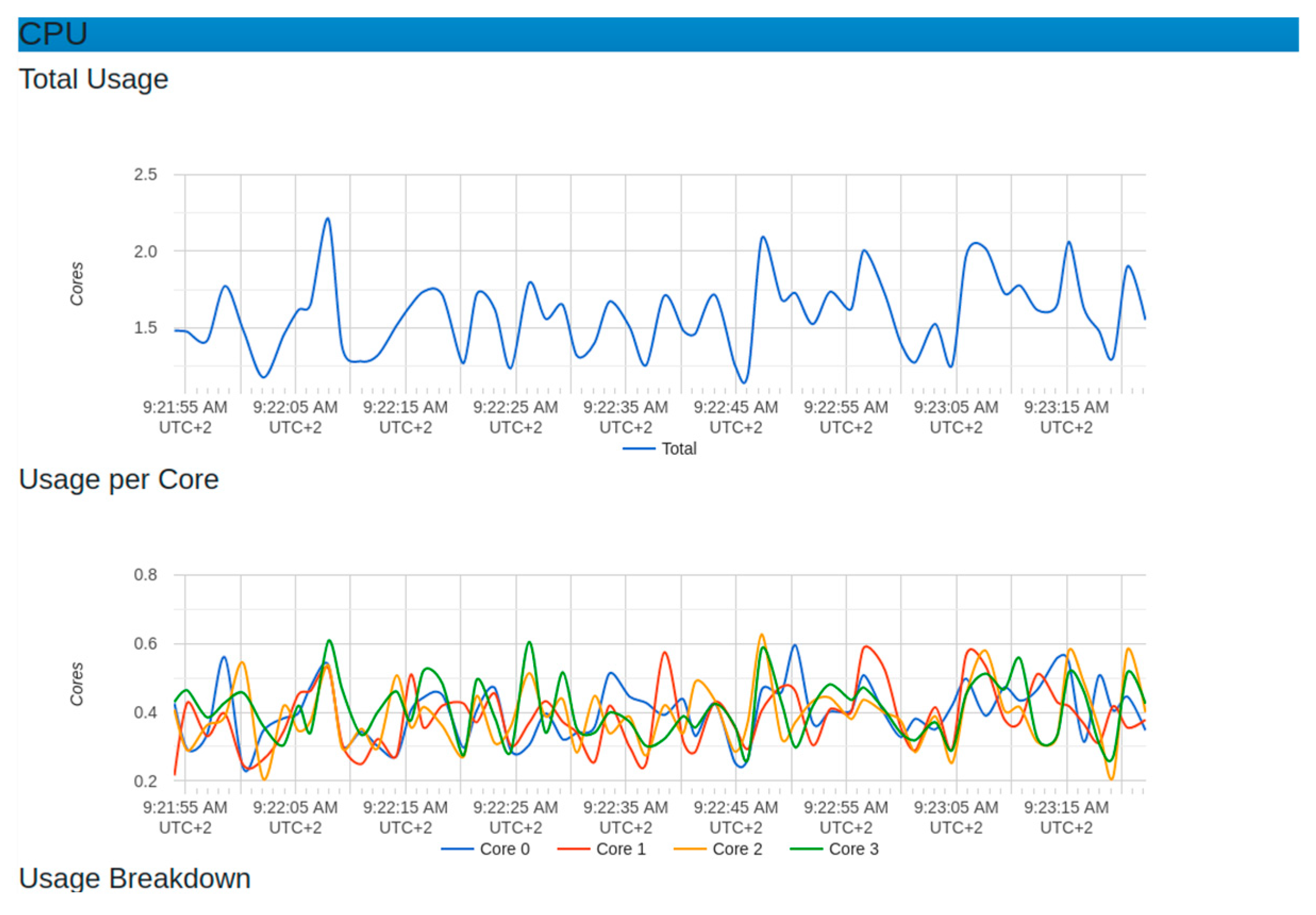Click the orange Core 2 legend line swatch
This screenshot has height=915, width=1316.
(689, 849)
